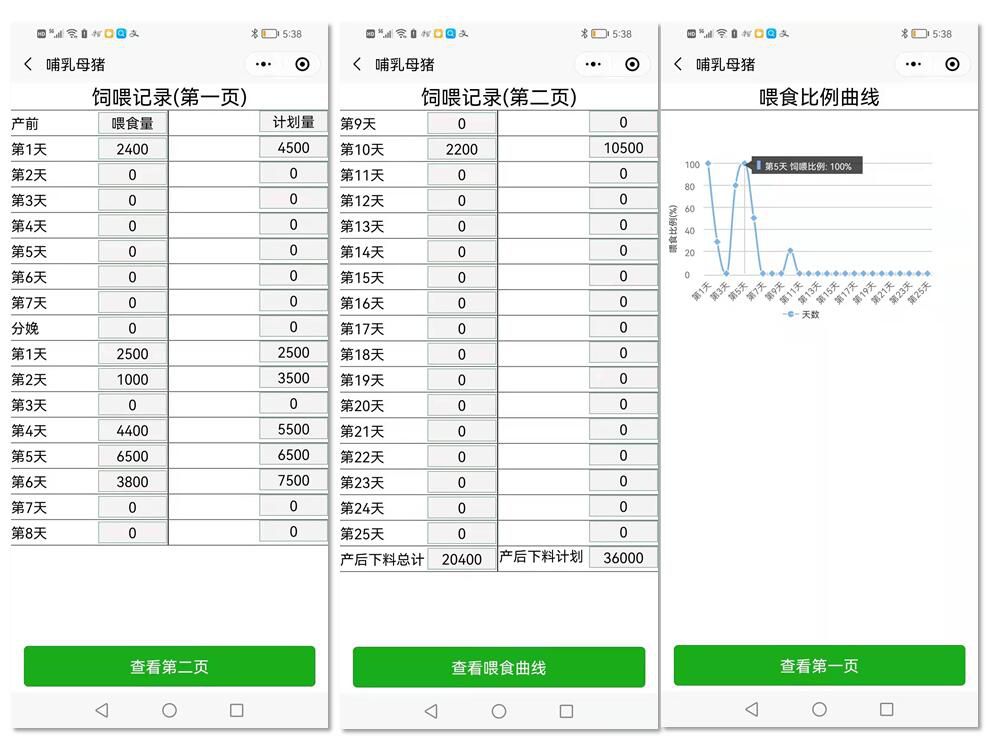The height and width of the screenshot is (739, 992).
Task: Select the plan field showing 10500
Action: click(x=623, y=148)
